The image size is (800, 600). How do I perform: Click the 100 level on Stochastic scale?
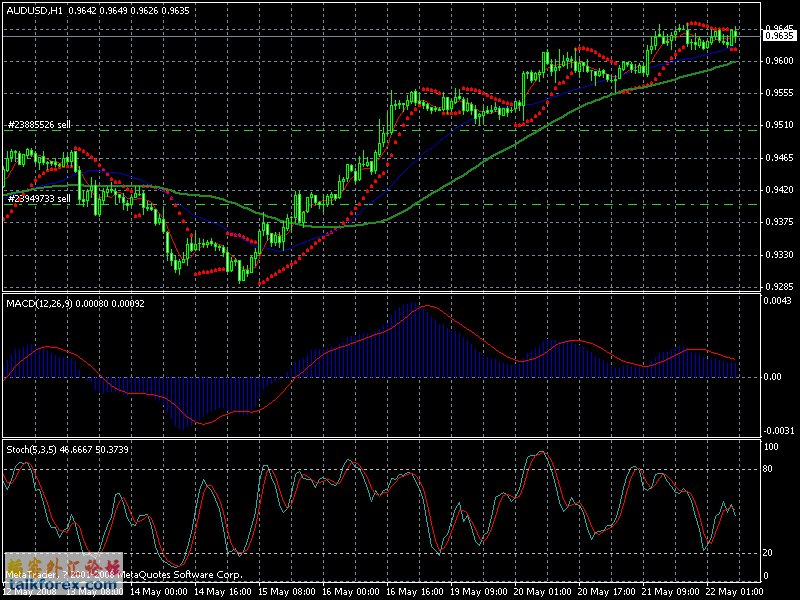772,447
